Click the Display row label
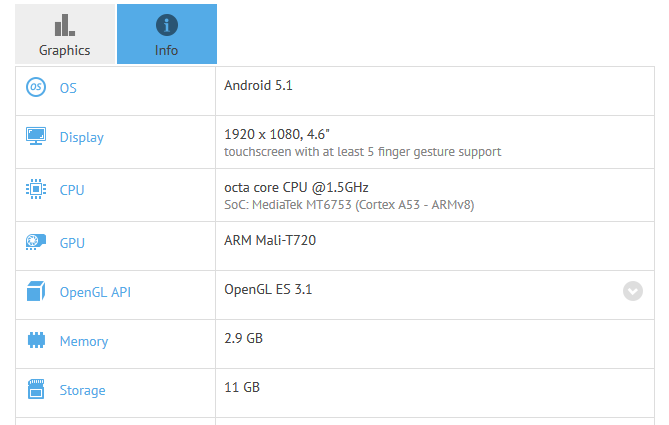 click(x=81, y=138)
